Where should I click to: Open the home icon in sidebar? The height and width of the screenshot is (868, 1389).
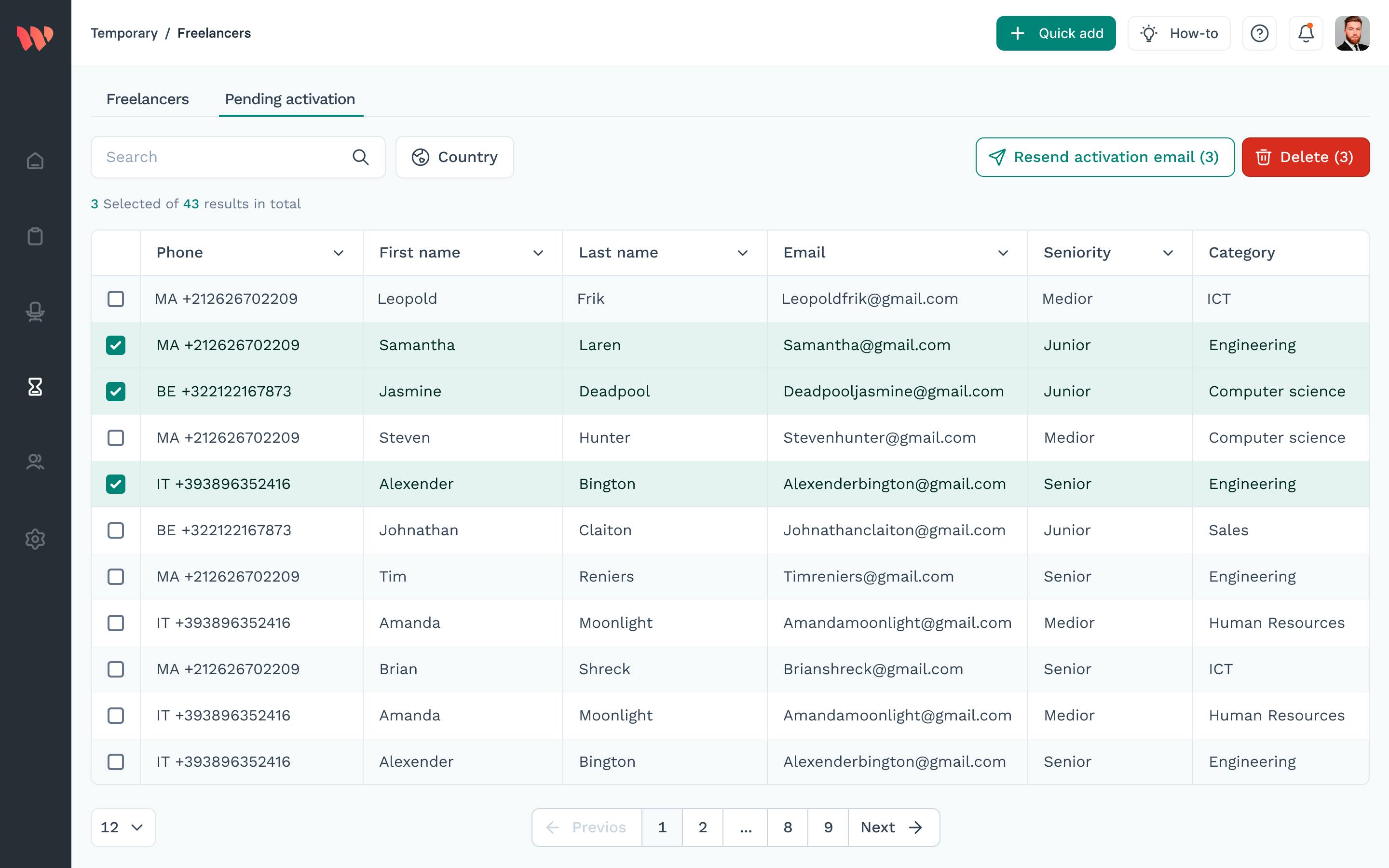pos(35,161)
